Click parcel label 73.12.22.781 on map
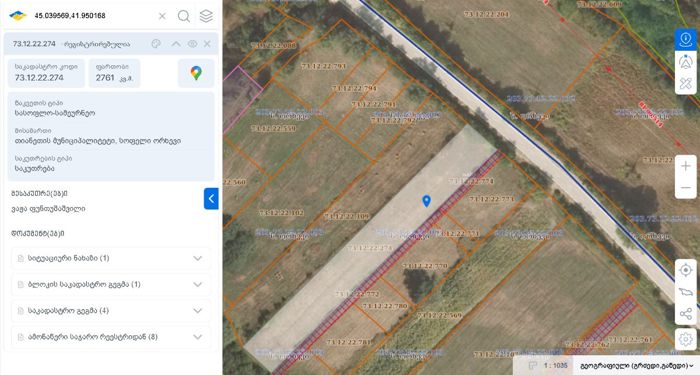The width and height of the screenshot is (700, 375). [349, 342]
